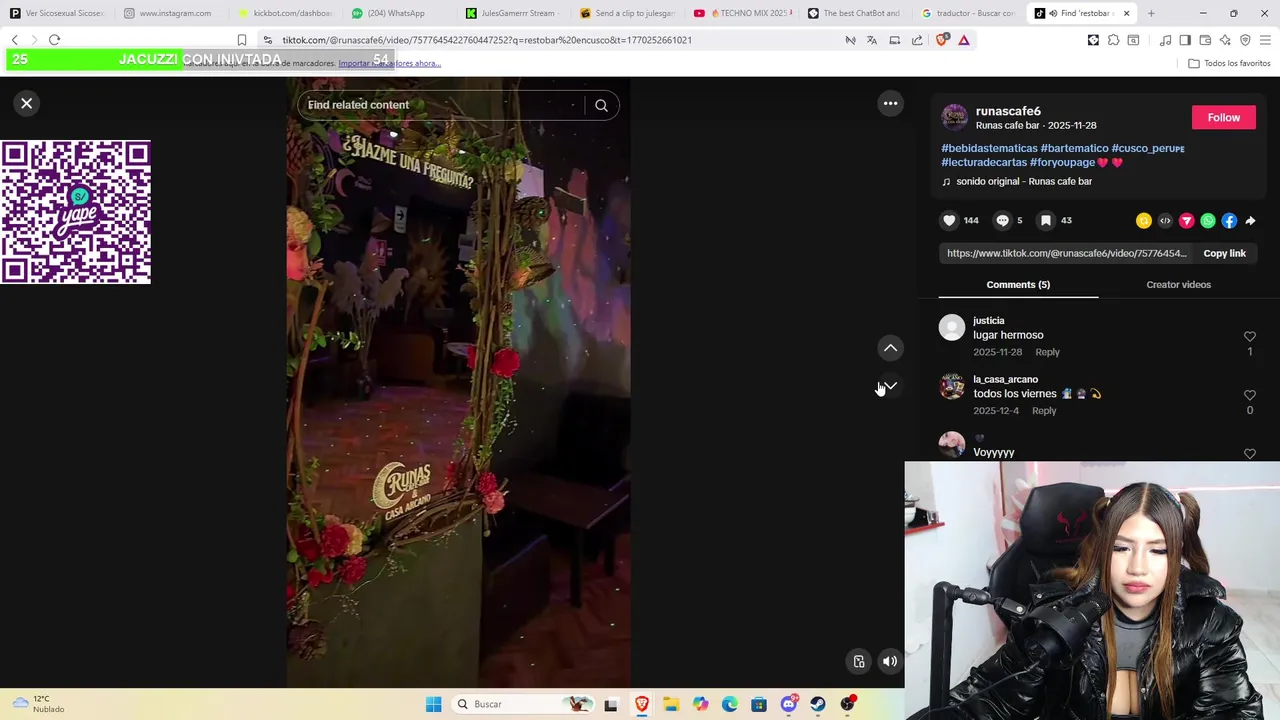Image resolution: width=1280 pixels, height=720 pixels.
Task: Open the #foryoupage hashtag
Action: tap(1062, 162)
